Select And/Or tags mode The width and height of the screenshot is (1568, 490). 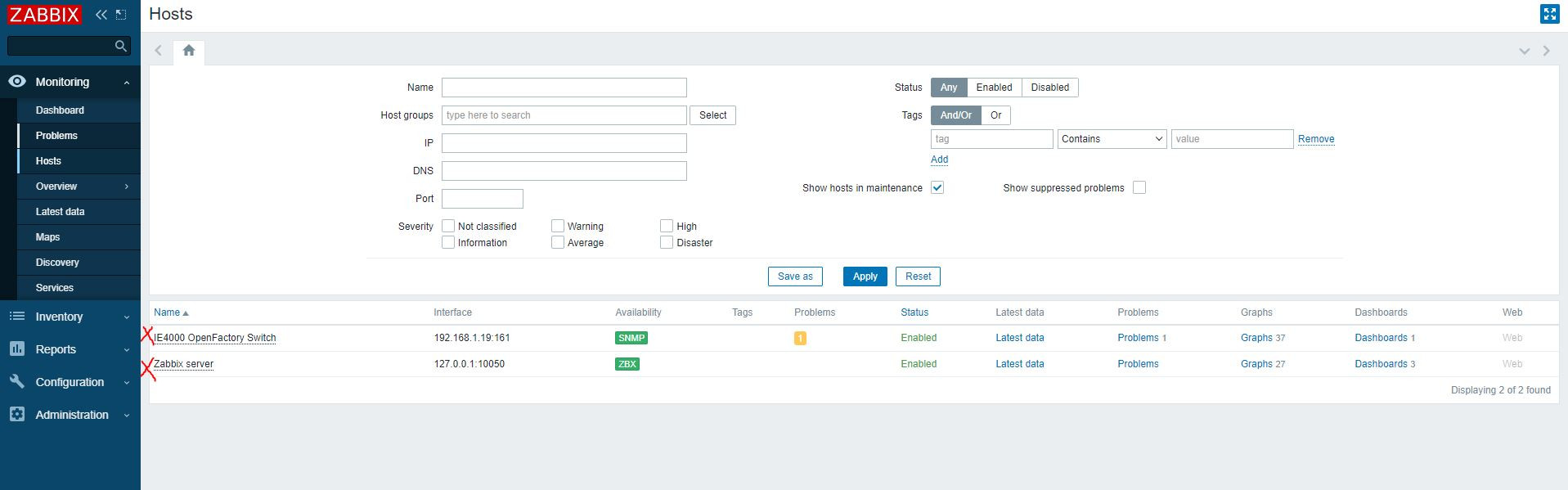click(955, 115)
